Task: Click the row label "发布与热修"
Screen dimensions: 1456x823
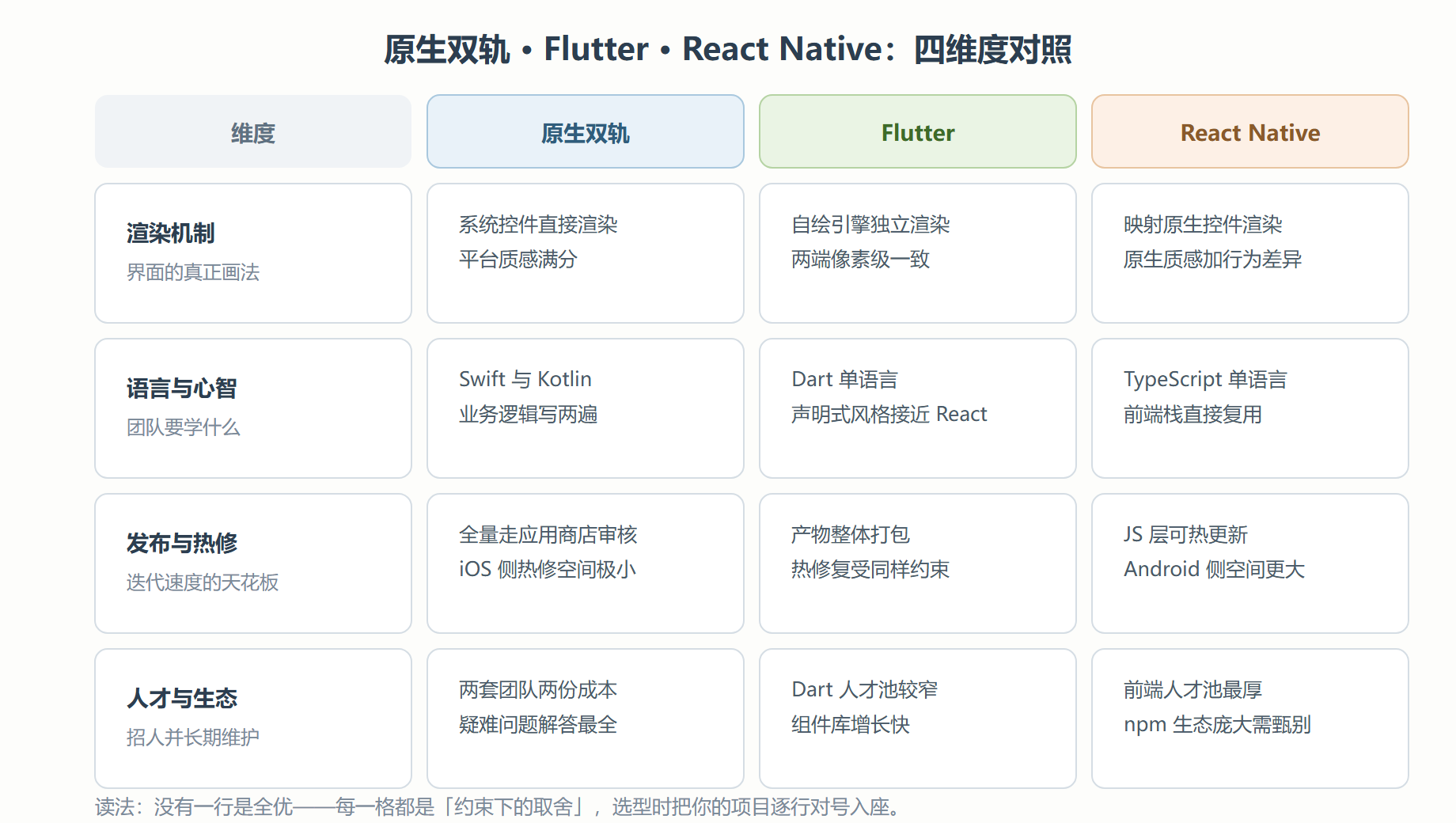Action: (x=182, y=544)
